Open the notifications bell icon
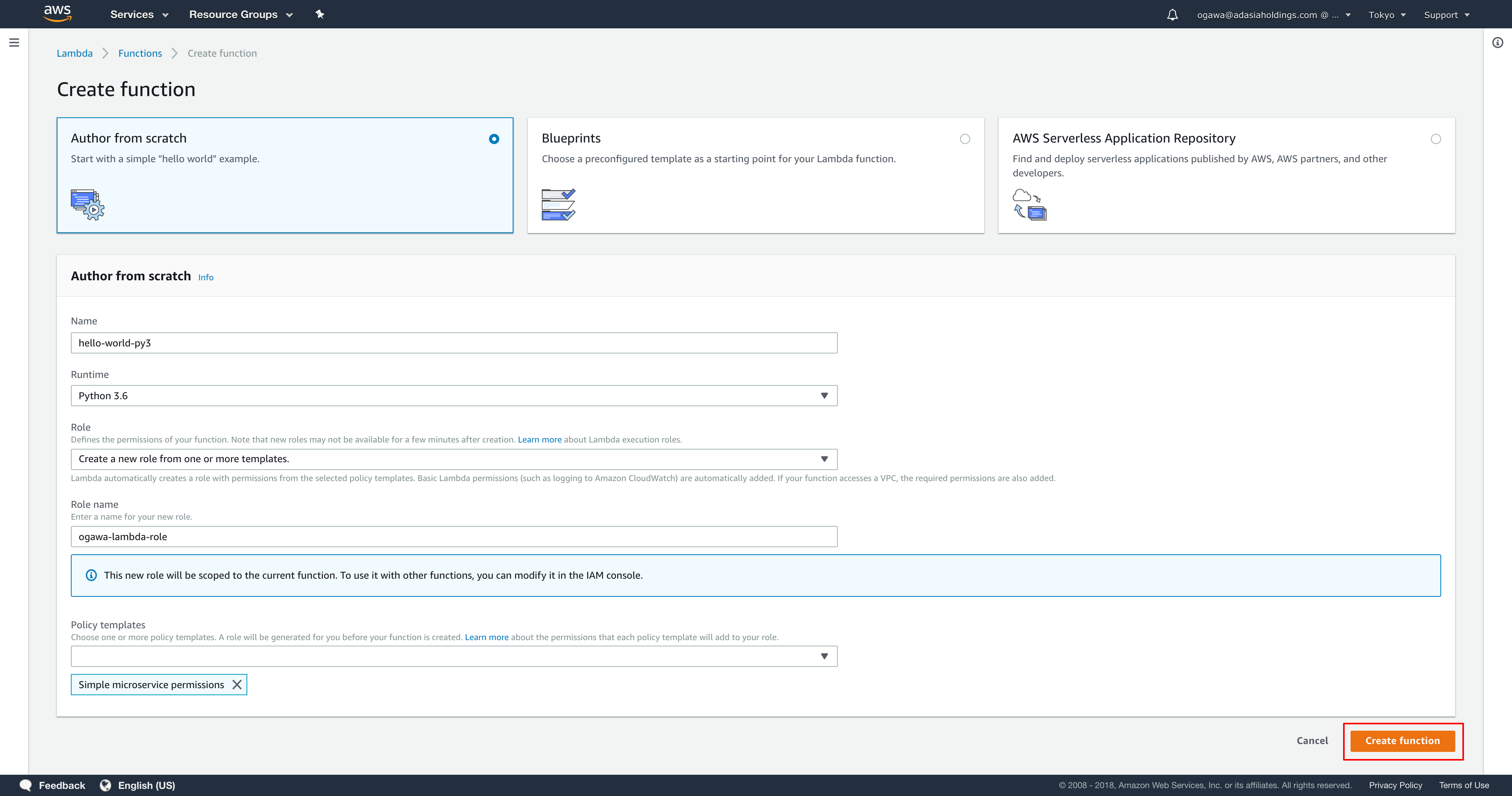This screenshot has width=1512, height=796. (1171, 15)
